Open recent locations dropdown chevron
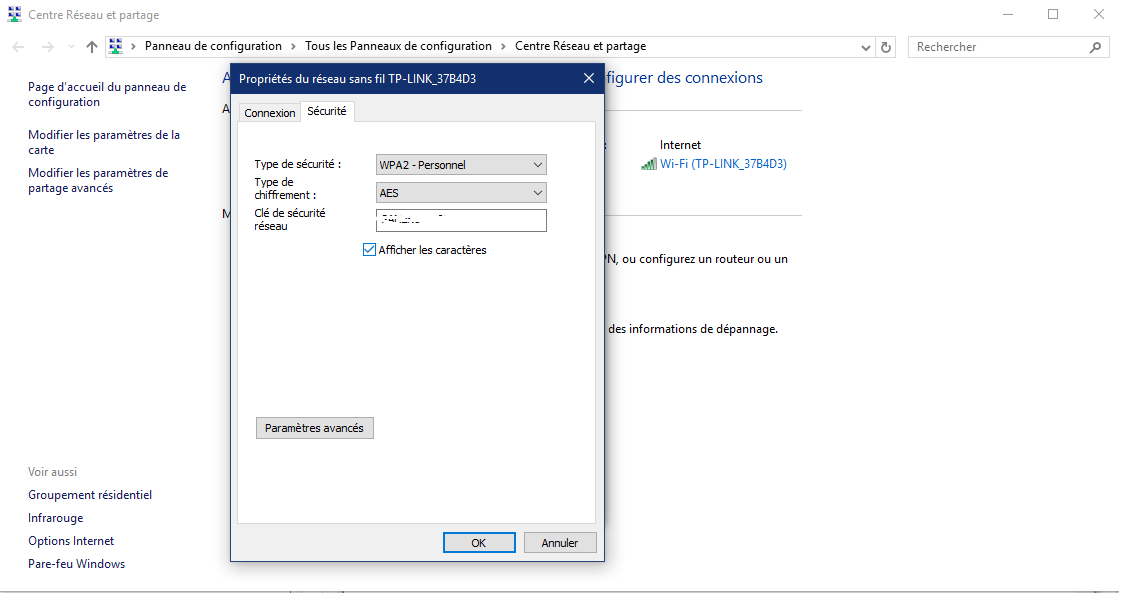Image resolution: width=1123 pixels, height=595 pixels. pos(71,47)
